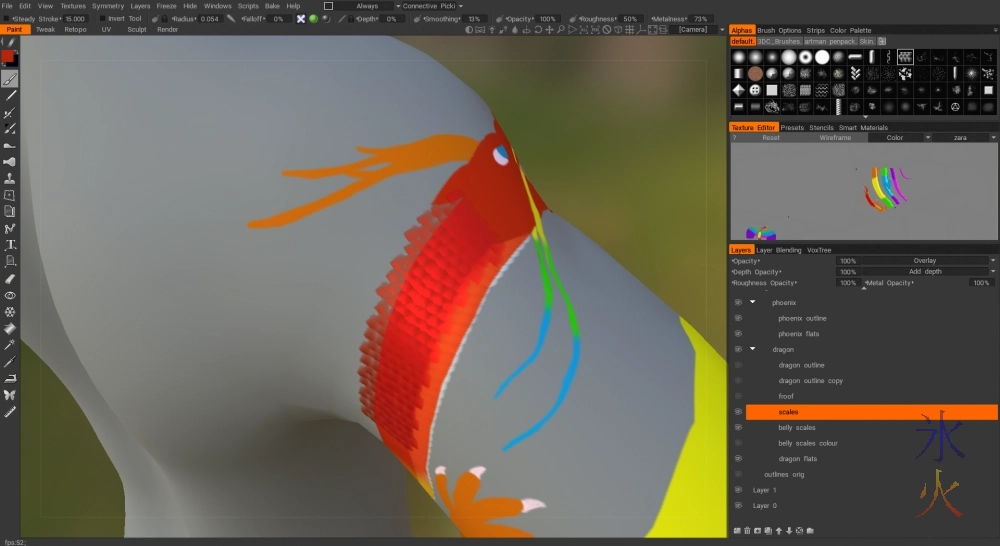Select the dragon flats layer
Screen dimensions: 1000x546
point(798,458)
